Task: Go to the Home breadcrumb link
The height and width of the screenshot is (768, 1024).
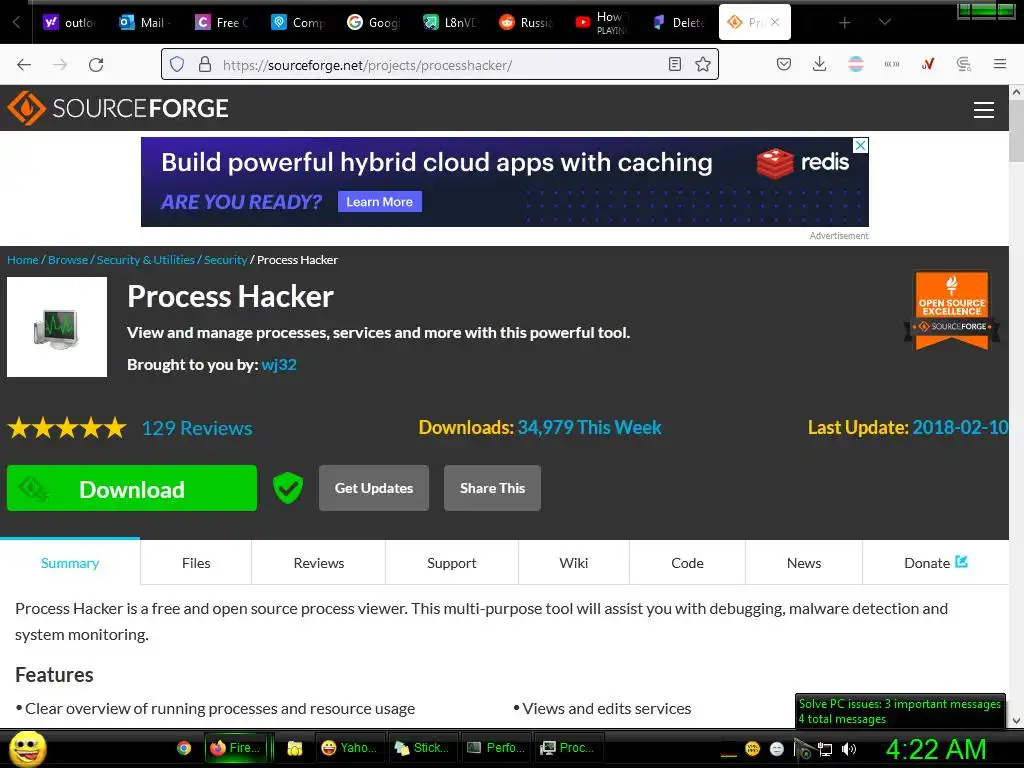Action: [x=23, y=260]
